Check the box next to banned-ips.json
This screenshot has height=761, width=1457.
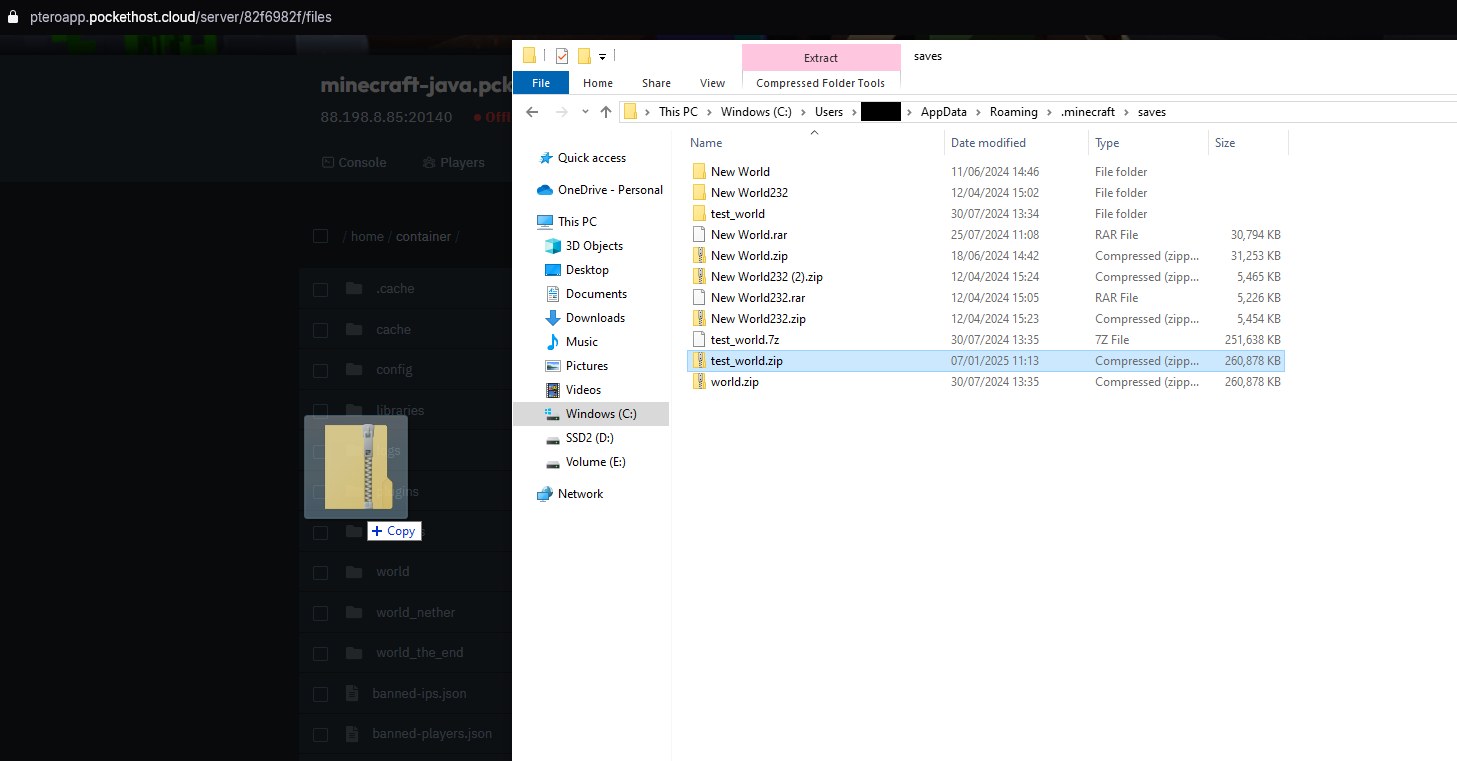click(320, 694)
